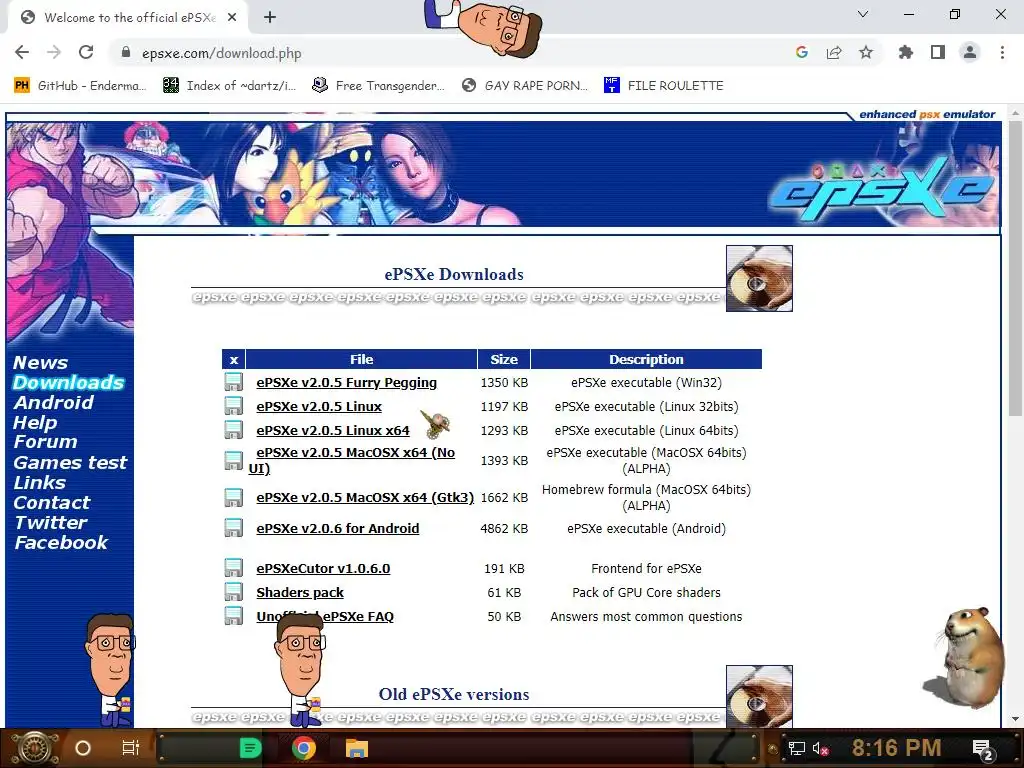Open the Games test sidebar link
Image resolution: width=1024 pixels, height=768 pixels.
click(71, 462)
